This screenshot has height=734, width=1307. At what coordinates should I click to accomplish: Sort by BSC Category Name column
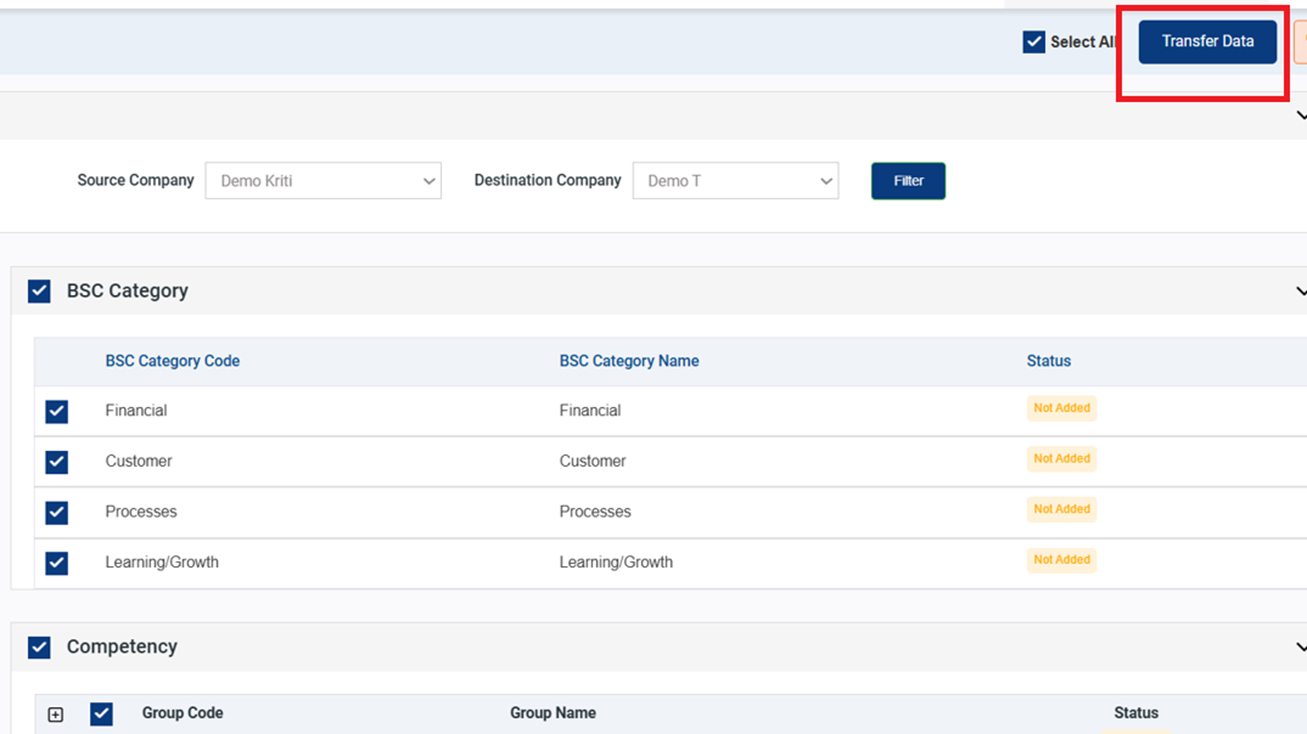pos(628,361)
